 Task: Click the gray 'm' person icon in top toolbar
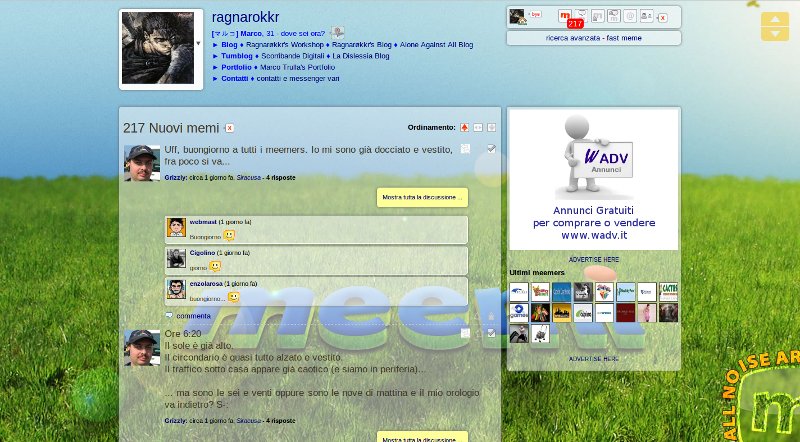[597, 16]
